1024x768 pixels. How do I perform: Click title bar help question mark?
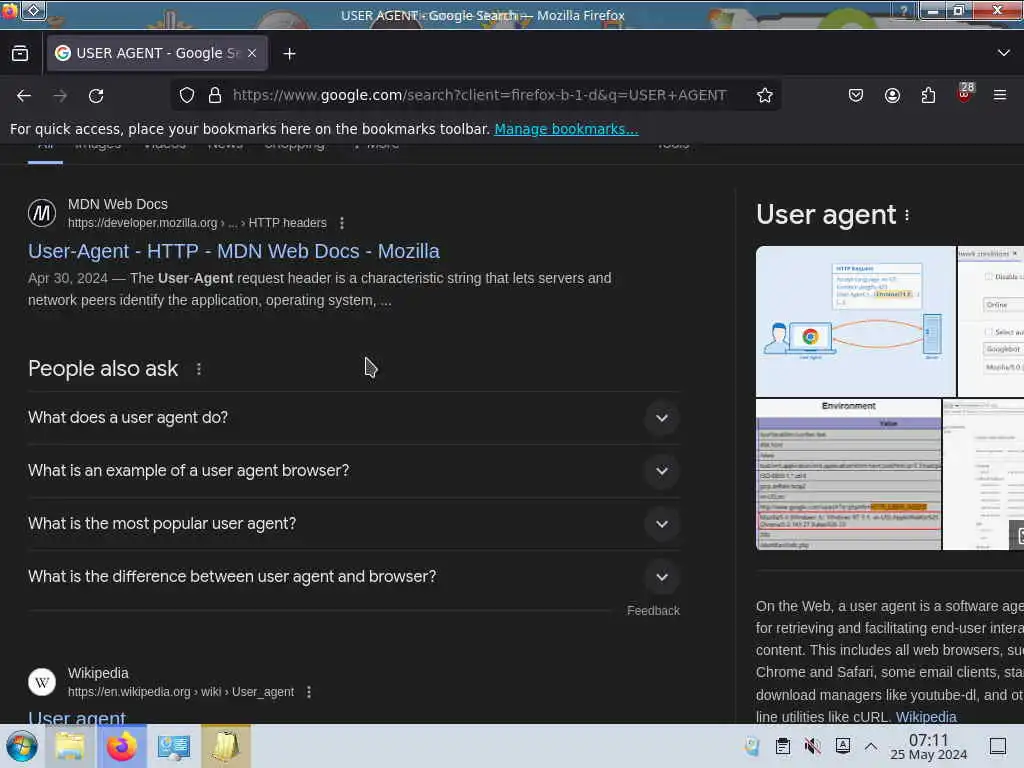(x=904, y=10)
